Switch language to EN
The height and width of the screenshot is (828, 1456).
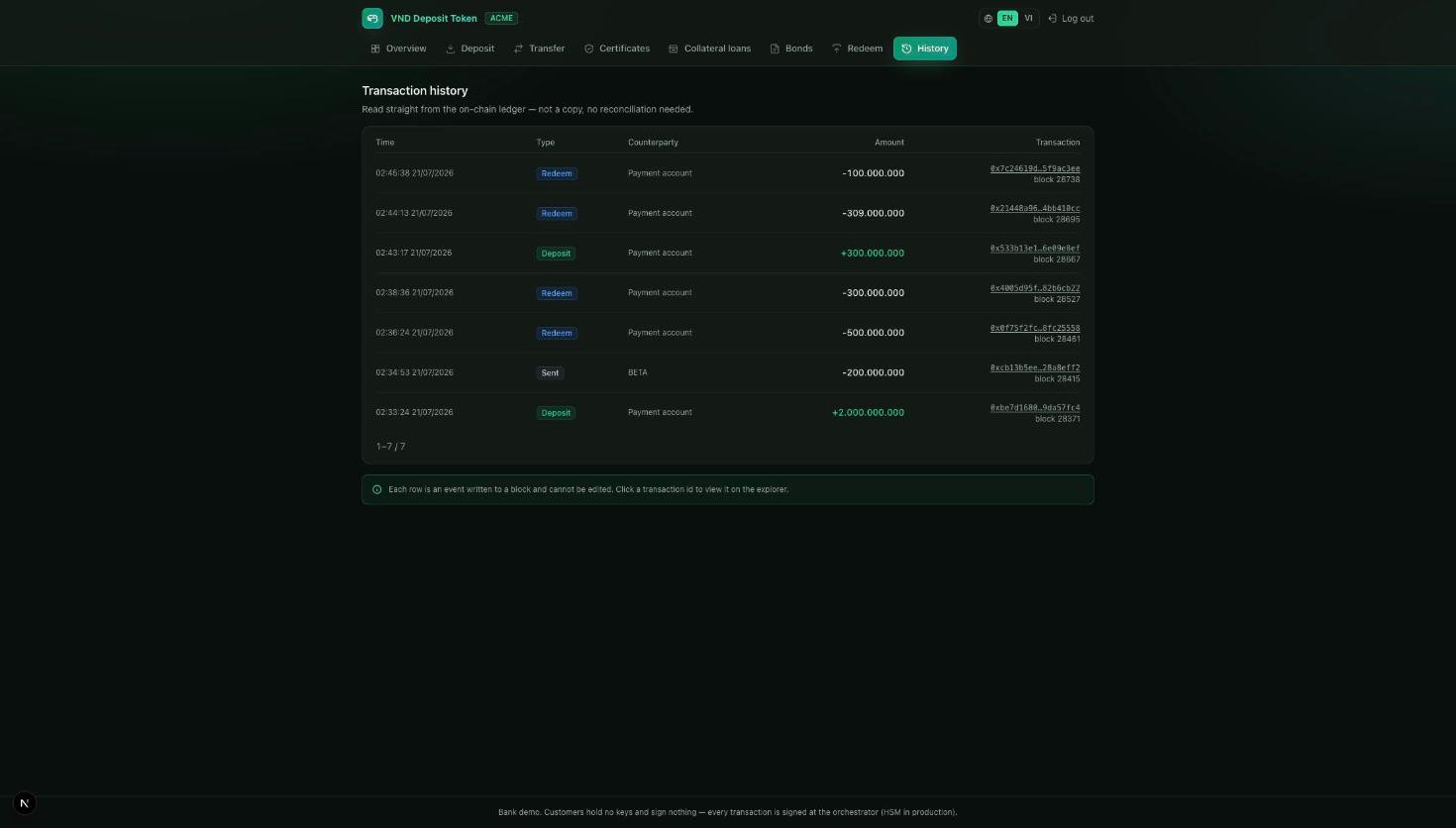tap(1007, 18)
